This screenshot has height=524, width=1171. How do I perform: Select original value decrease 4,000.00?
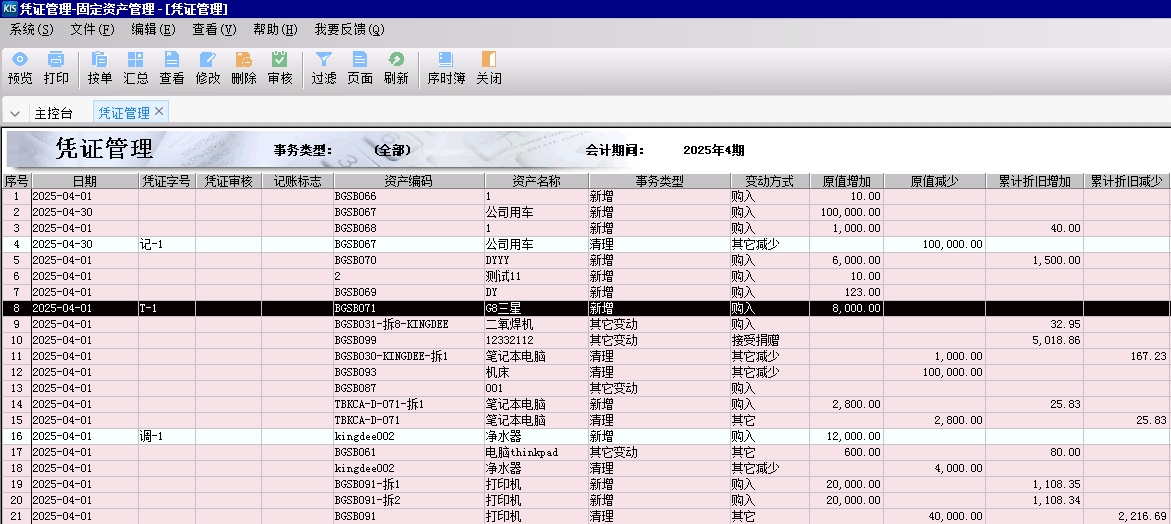[934, 469]
